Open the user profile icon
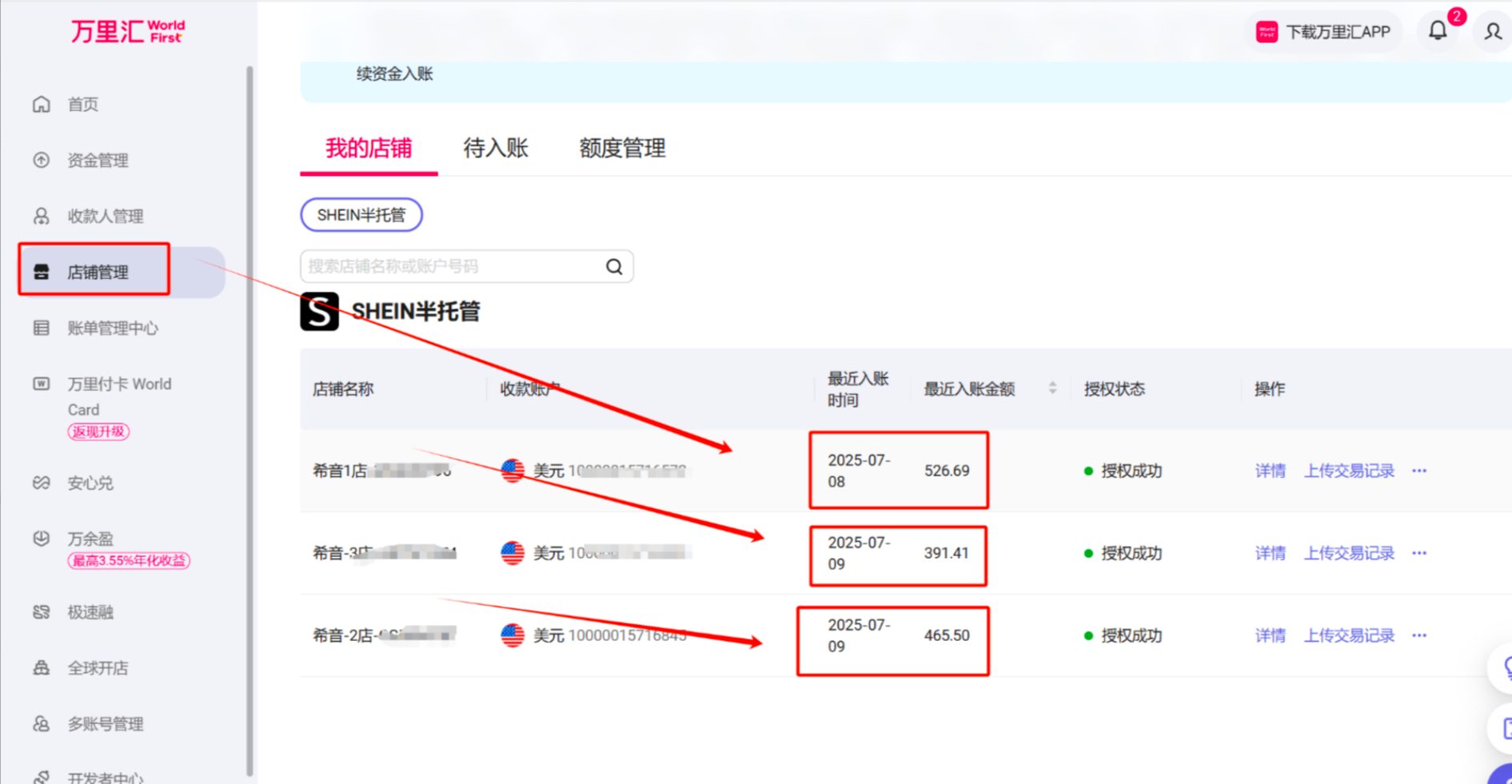1512x784 pixels. pos(1492,32)
